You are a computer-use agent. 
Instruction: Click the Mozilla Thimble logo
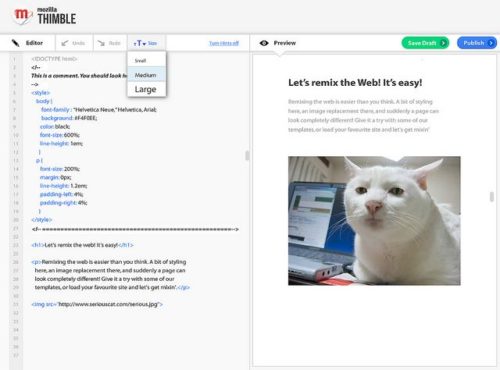coord(45,16)
